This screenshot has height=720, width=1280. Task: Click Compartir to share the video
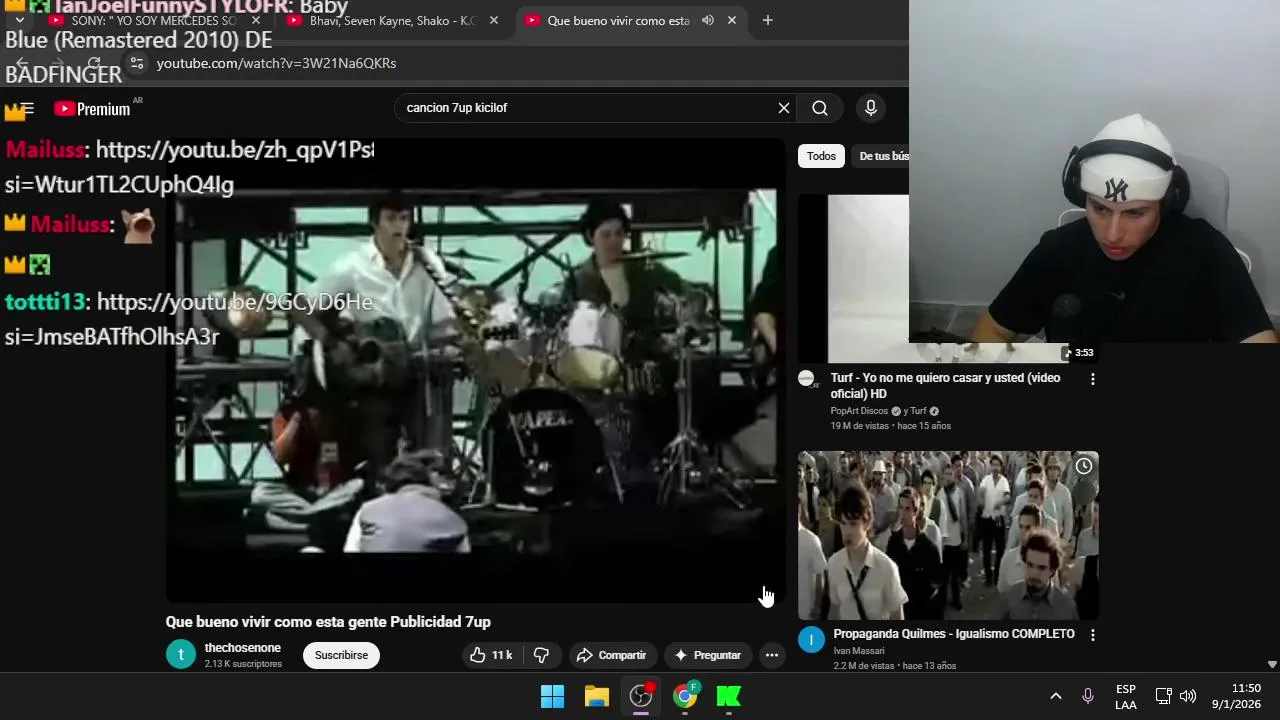pos(612,655)
